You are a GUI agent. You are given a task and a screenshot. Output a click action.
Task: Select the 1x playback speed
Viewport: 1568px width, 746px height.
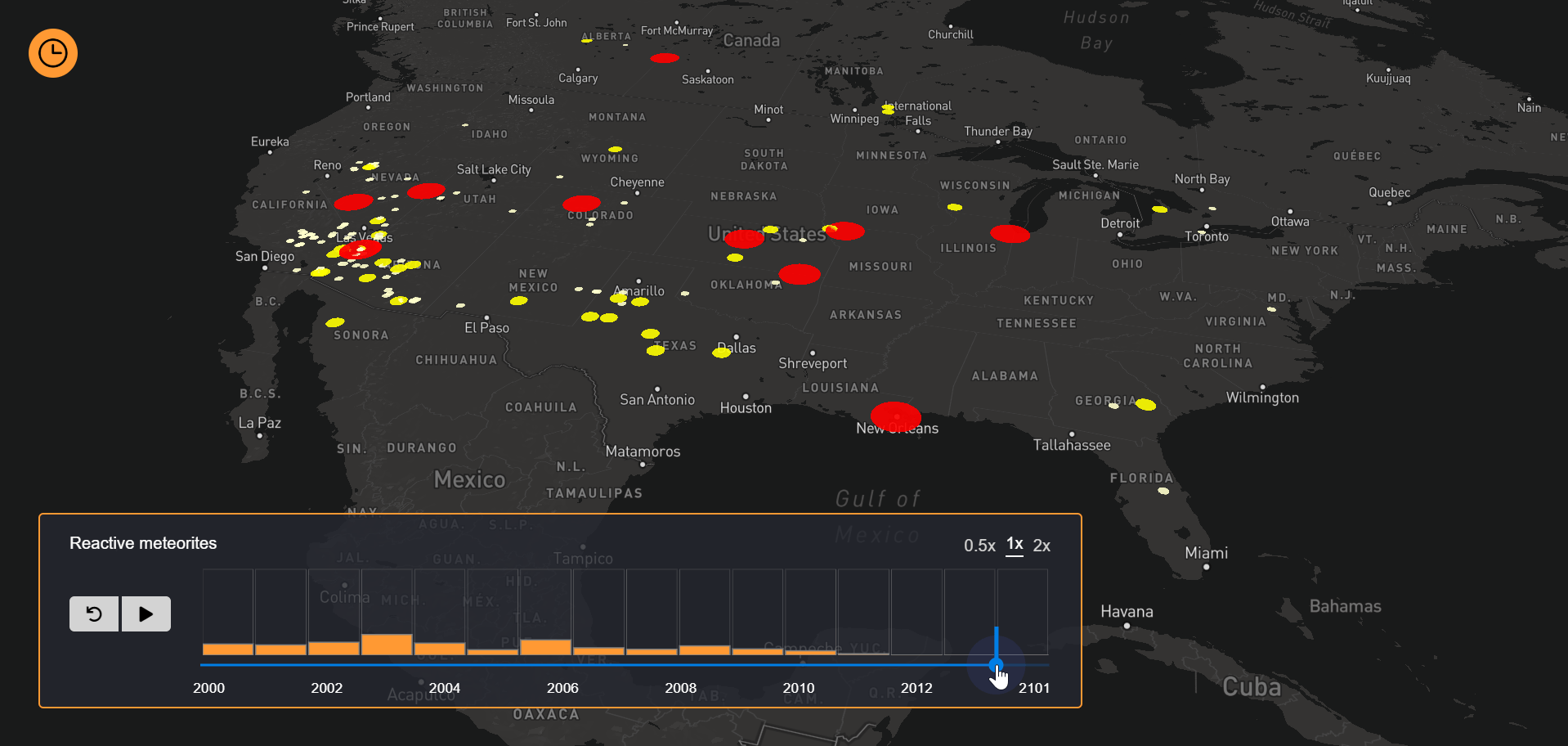pos(1015,544)
